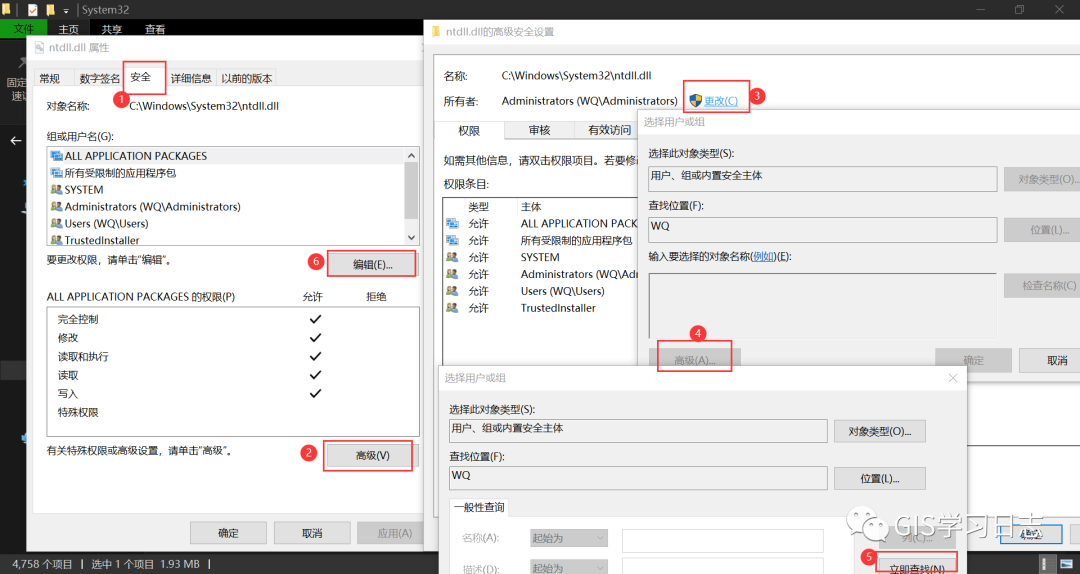Screen dimensions: 1080x574
Task: Select ALL APPLICATION PACKAGES in the group list
Action: pos(227,156)
